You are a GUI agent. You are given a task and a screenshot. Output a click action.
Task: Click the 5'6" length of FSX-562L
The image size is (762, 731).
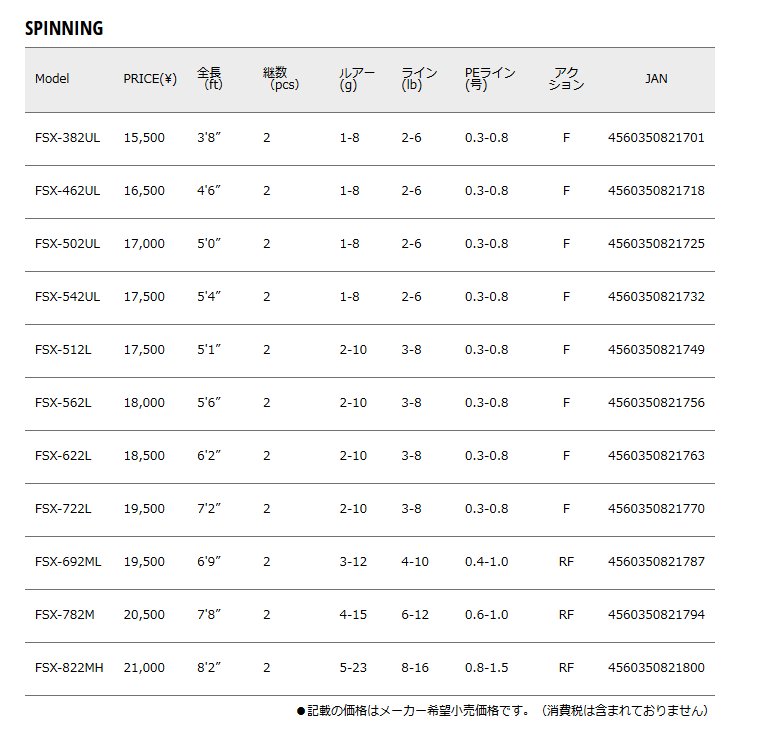pyautogui.click(x=209, y=403)
